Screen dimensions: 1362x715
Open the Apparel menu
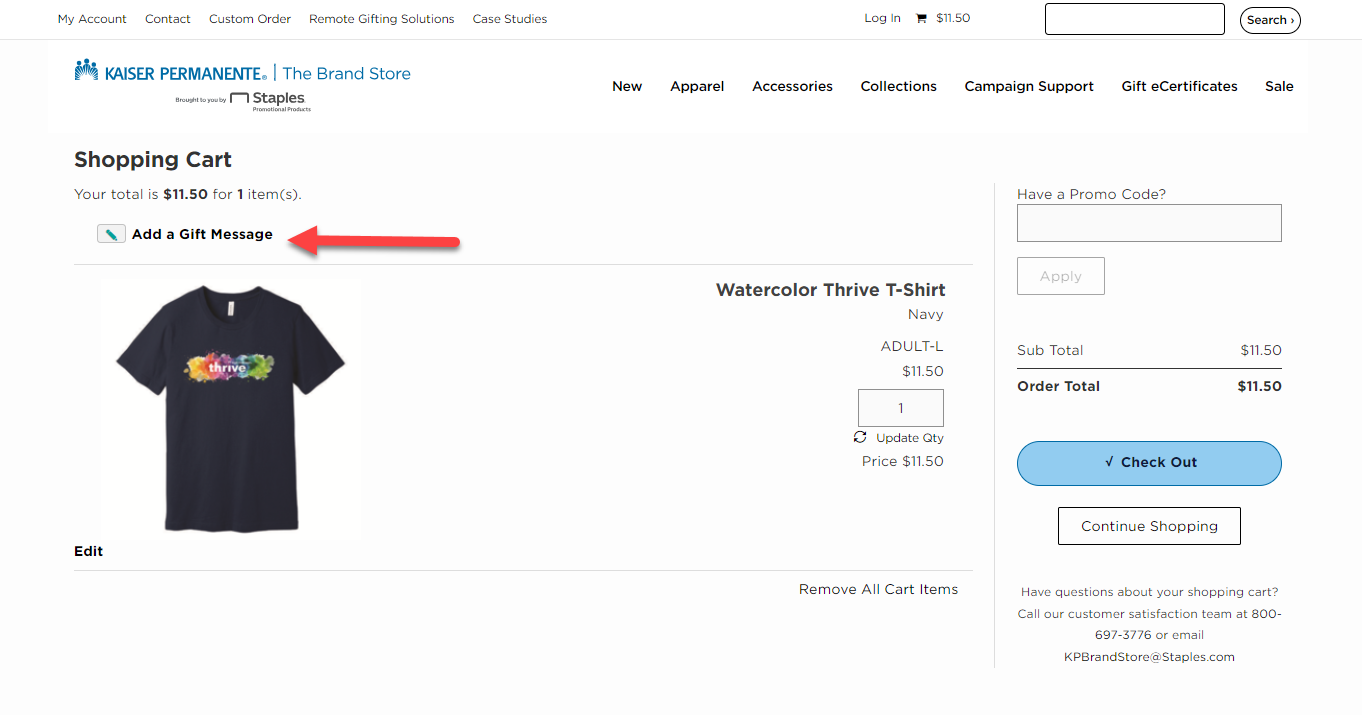697,87
